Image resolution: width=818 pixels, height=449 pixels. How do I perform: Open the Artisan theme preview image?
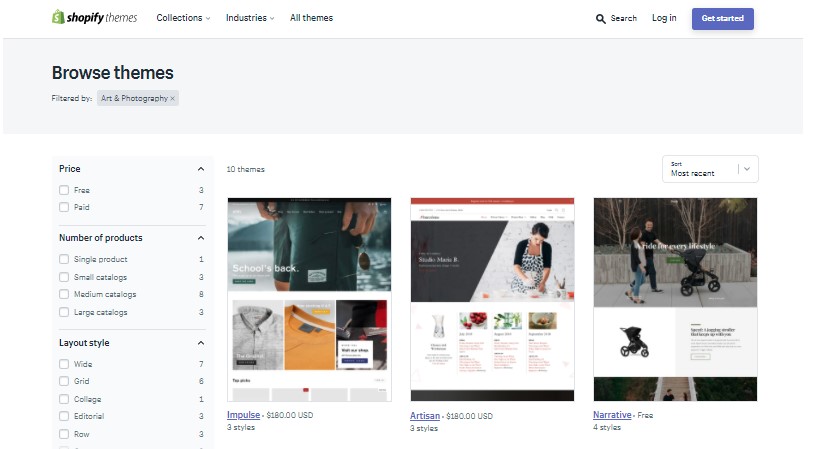tap(492, 299)
